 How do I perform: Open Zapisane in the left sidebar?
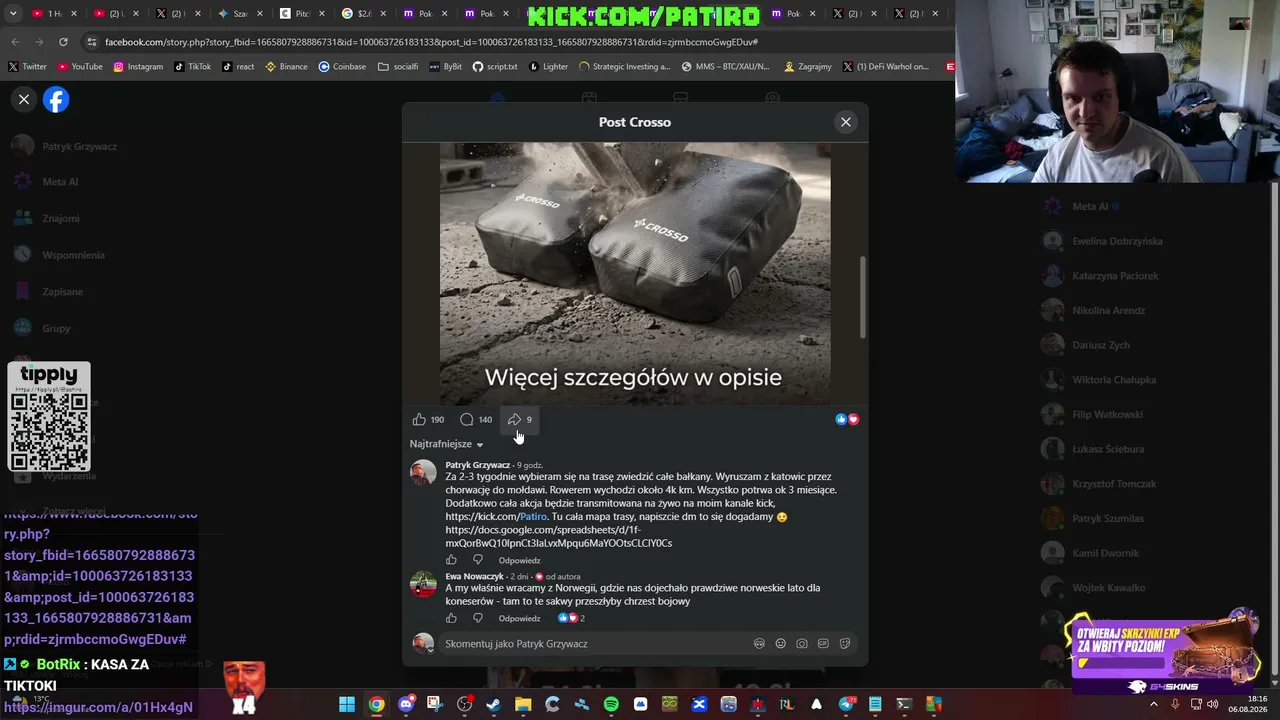click(x=49, y=292)
